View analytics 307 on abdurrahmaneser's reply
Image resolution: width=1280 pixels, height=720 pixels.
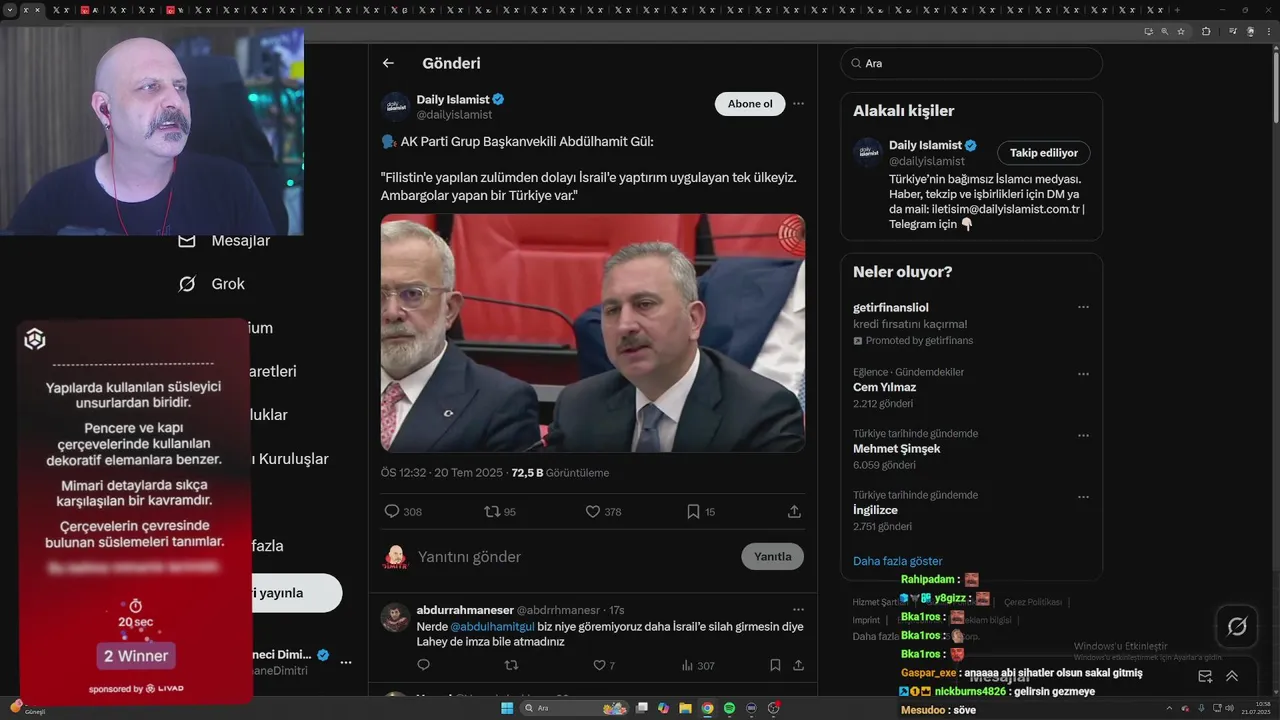[698, 665]
